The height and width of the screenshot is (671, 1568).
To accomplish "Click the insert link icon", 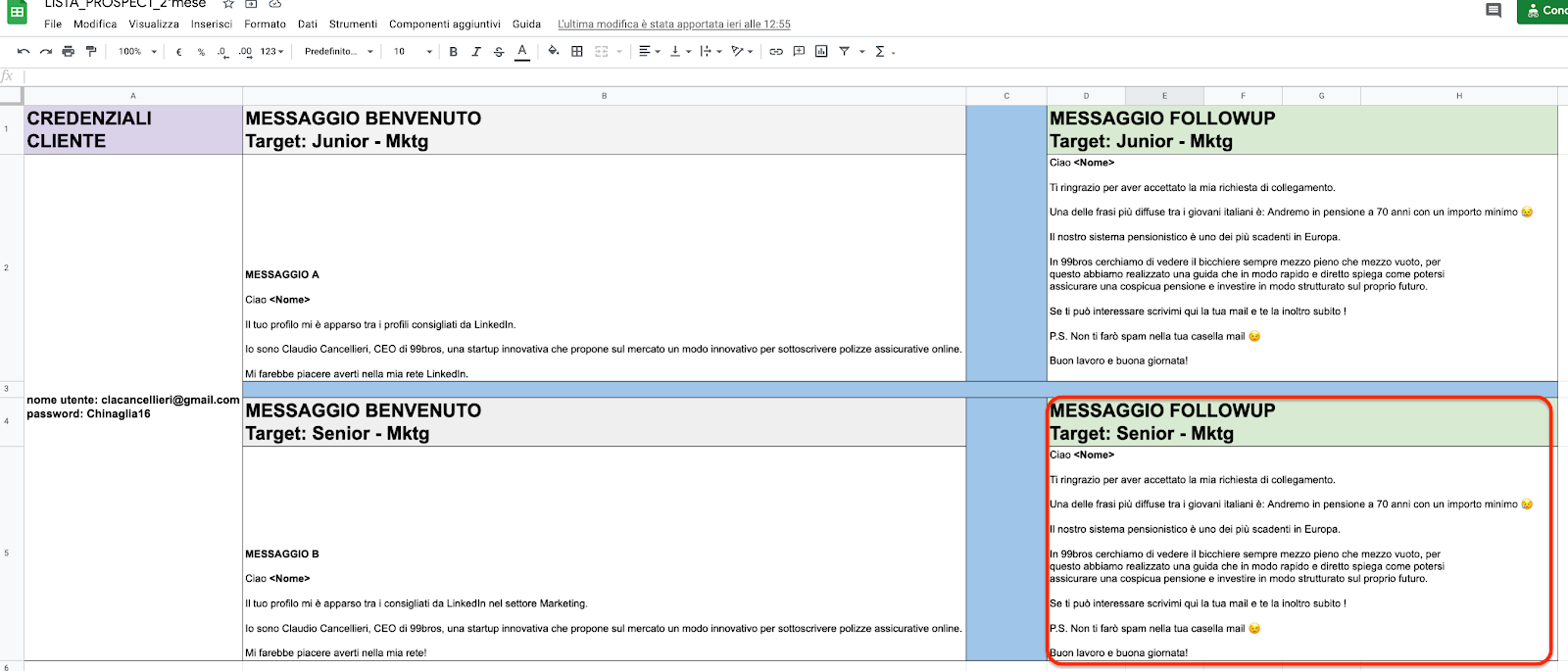I will 776,51.
